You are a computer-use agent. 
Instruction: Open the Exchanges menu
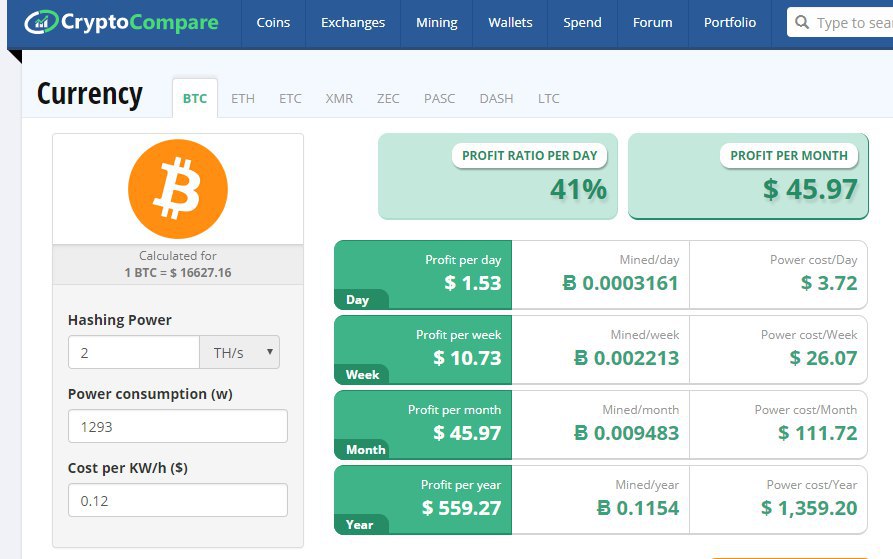point(353,23)
